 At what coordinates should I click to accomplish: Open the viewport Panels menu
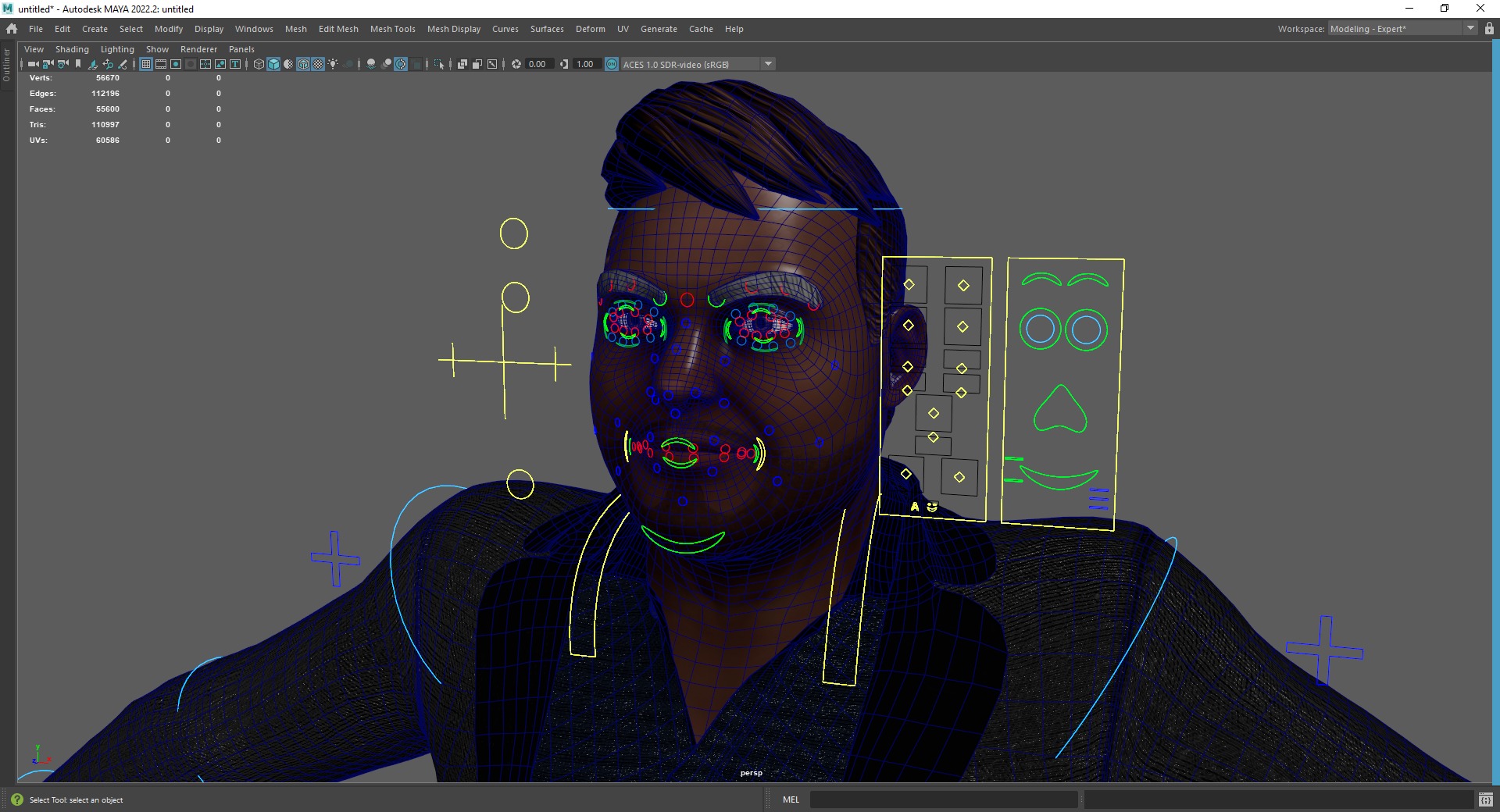coord(241,49)
